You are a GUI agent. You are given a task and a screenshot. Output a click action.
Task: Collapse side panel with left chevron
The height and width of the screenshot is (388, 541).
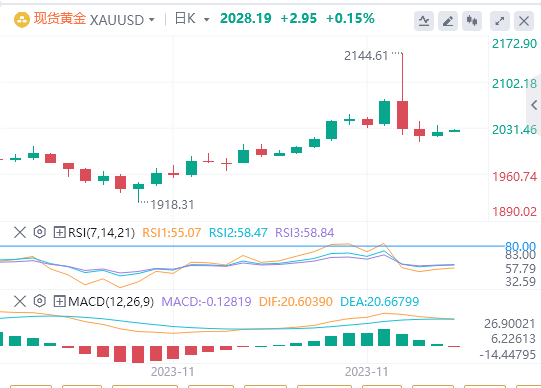coord(534,105)
